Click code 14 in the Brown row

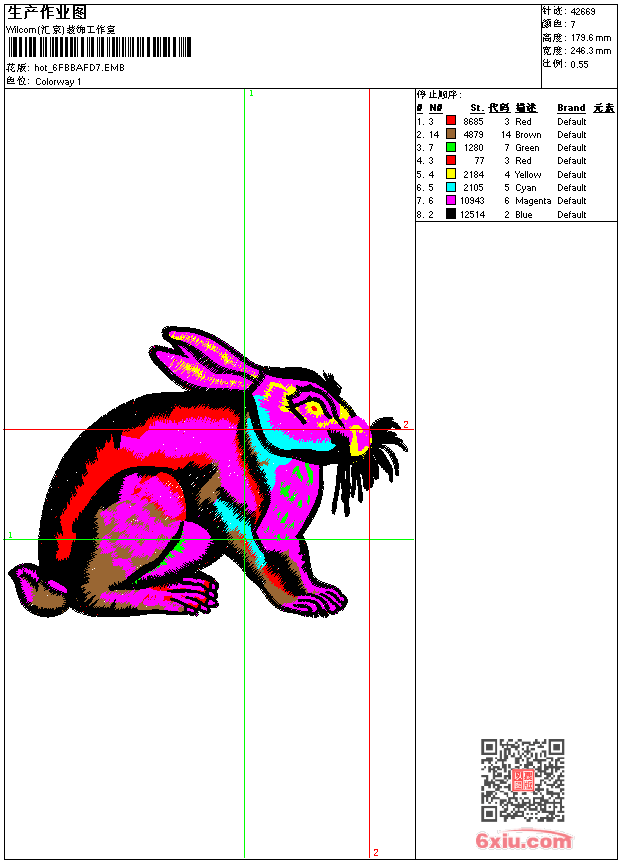pyautogui.click(x=506, y=135)
